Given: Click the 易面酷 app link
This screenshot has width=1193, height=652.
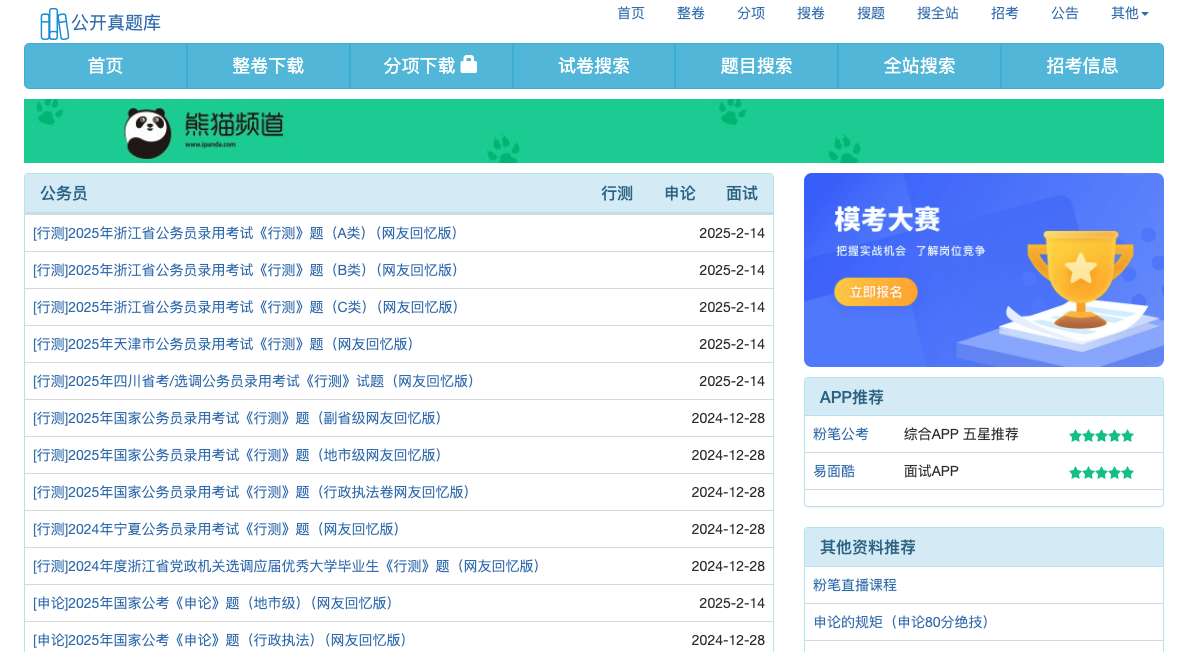Looking at the screenshot, I should click(834, 471).
